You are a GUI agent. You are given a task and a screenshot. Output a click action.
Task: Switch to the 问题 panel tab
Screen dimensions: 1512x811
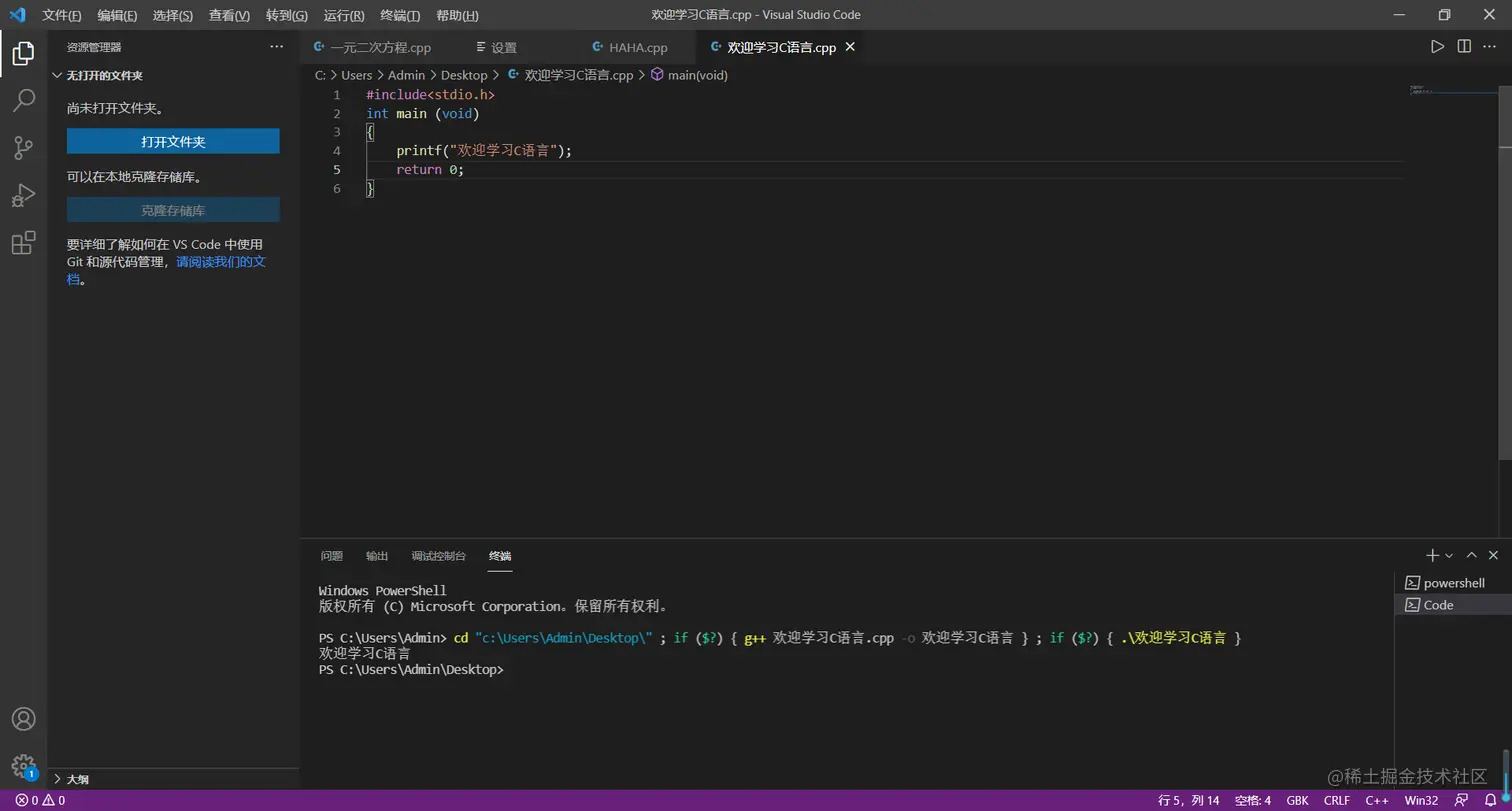pos(331,555)
